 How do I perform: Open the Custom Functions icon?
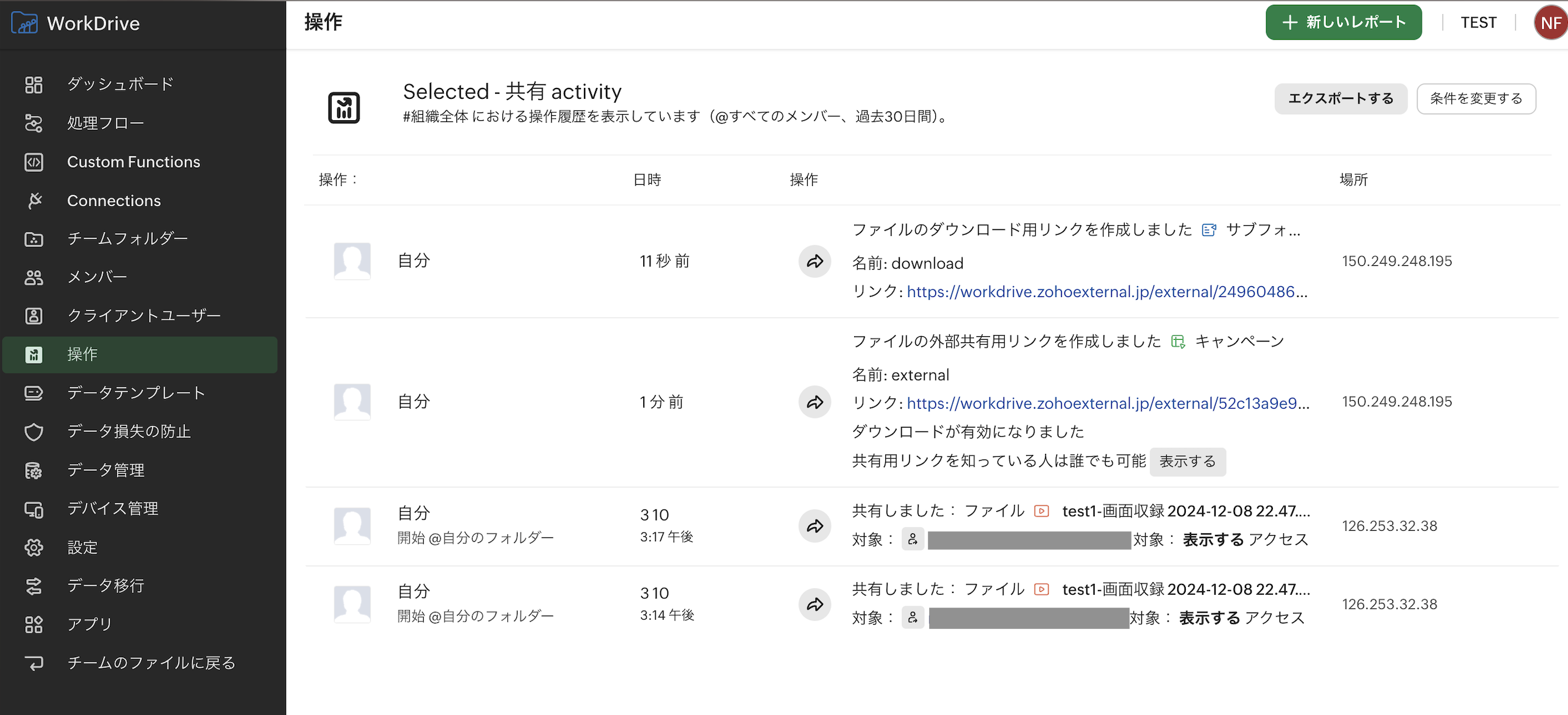34,162
